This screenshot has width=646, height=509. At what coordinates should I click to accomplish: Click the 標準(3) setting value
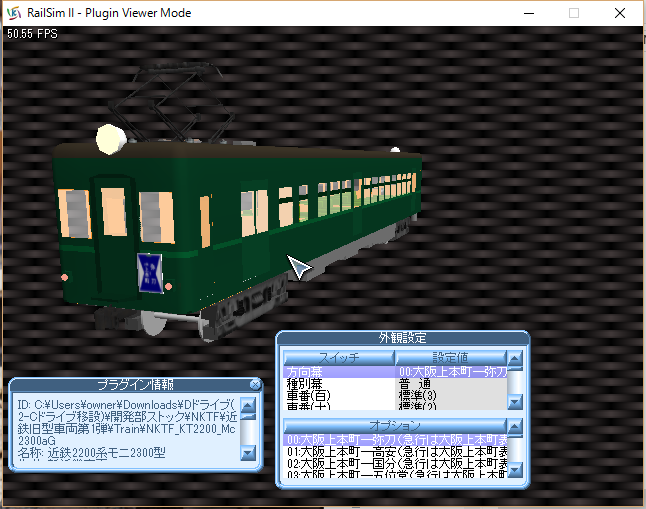tap(417, 396)
